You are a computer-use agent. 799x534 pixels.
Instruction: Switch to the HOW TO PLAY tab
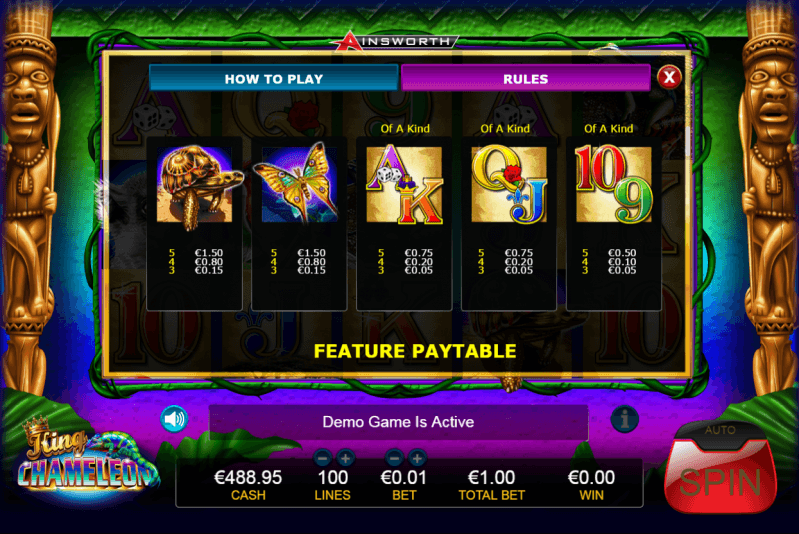coord(274,78)
